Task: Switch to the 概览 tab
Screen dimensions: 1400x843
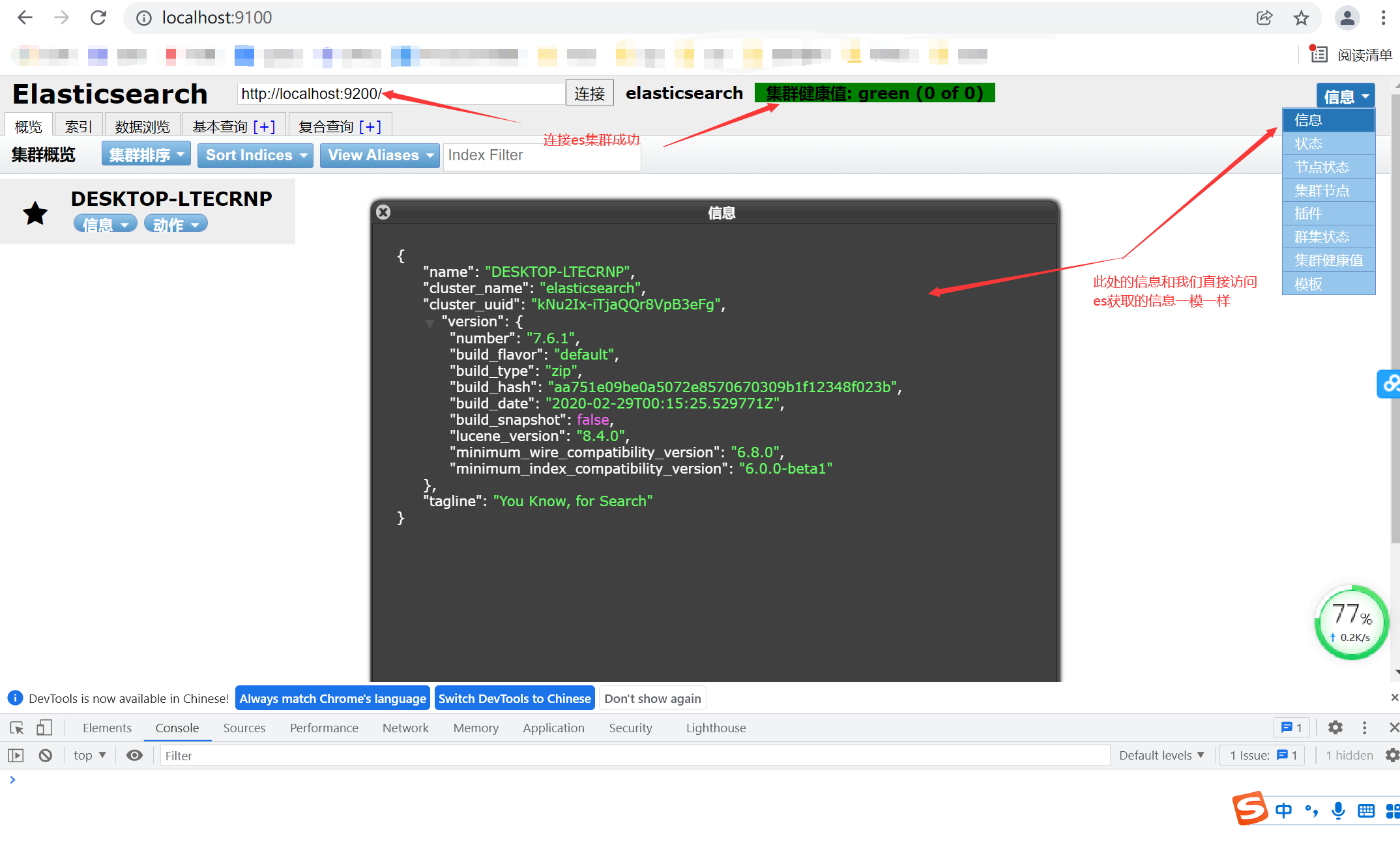Action: click(29, 126)
